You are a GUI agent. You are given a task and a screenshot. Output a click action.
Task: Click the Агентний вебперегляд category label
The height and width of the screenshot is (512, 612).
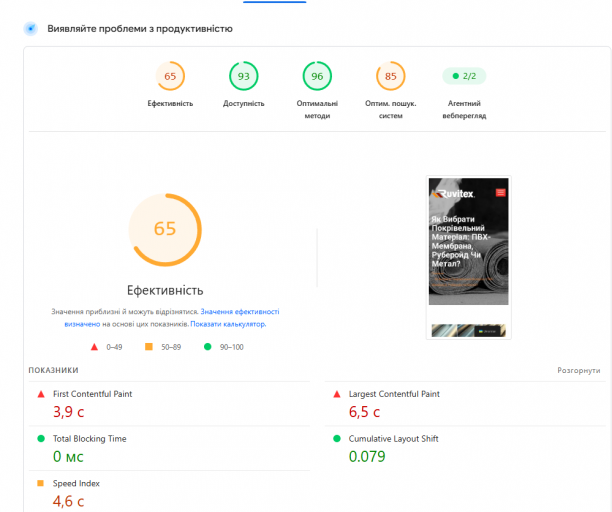pyautogui.click(x=464, y=109)
